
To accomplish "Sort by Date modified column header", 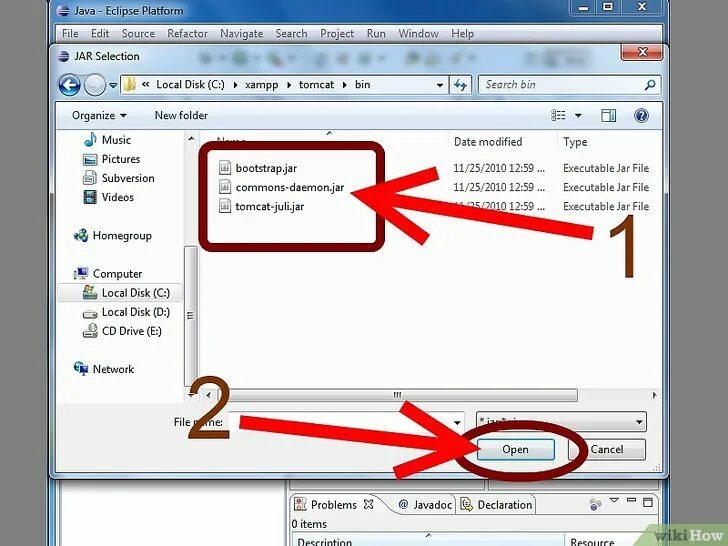I will tap(488, 142).
